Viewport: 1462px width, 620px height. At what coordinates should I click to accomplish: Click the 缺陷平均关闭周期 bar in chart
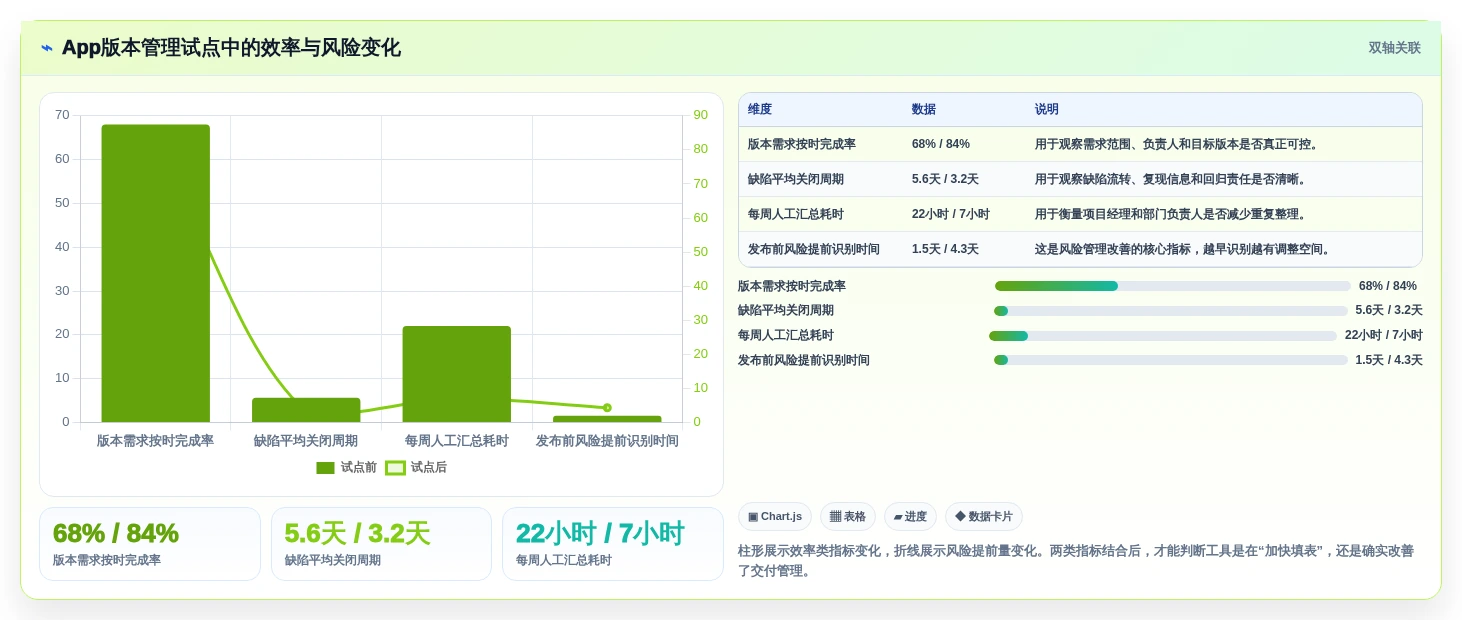click(306, 410)
